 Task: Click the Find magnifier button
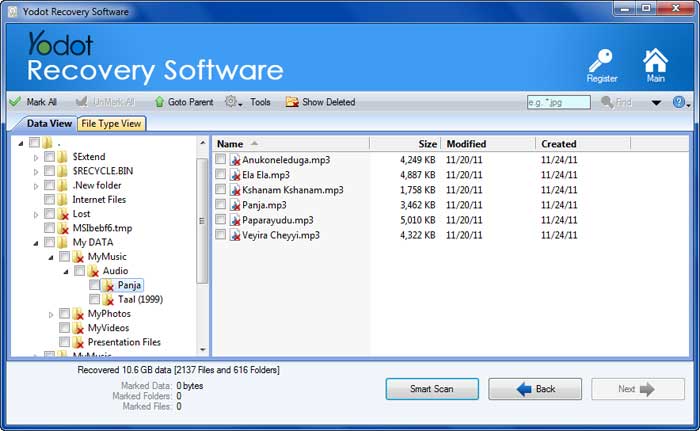click(616, 102)
